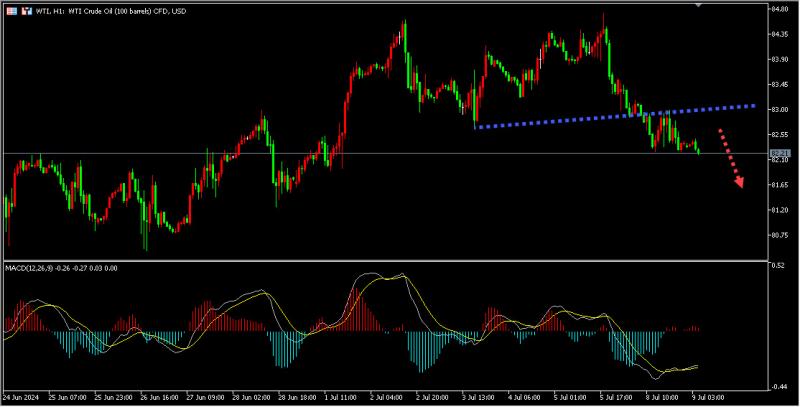
Task: Click the WTI Crude Oil chart title text
Action: point(111,11)
